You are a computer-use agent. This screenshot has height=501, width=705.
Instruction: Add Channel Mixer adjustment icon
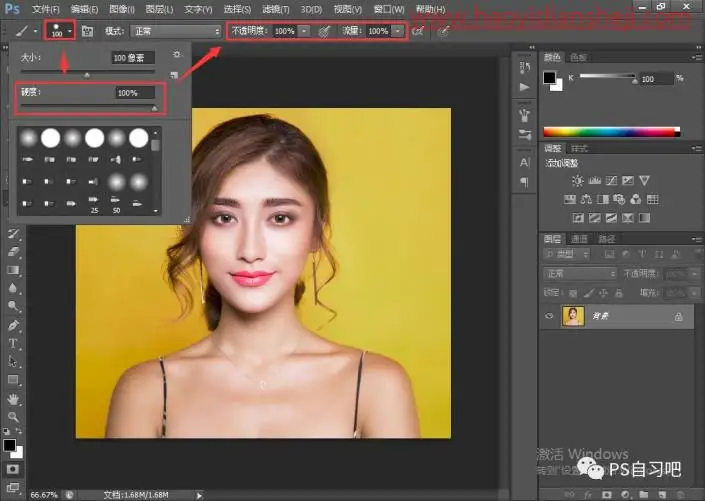tap(636, 199)
